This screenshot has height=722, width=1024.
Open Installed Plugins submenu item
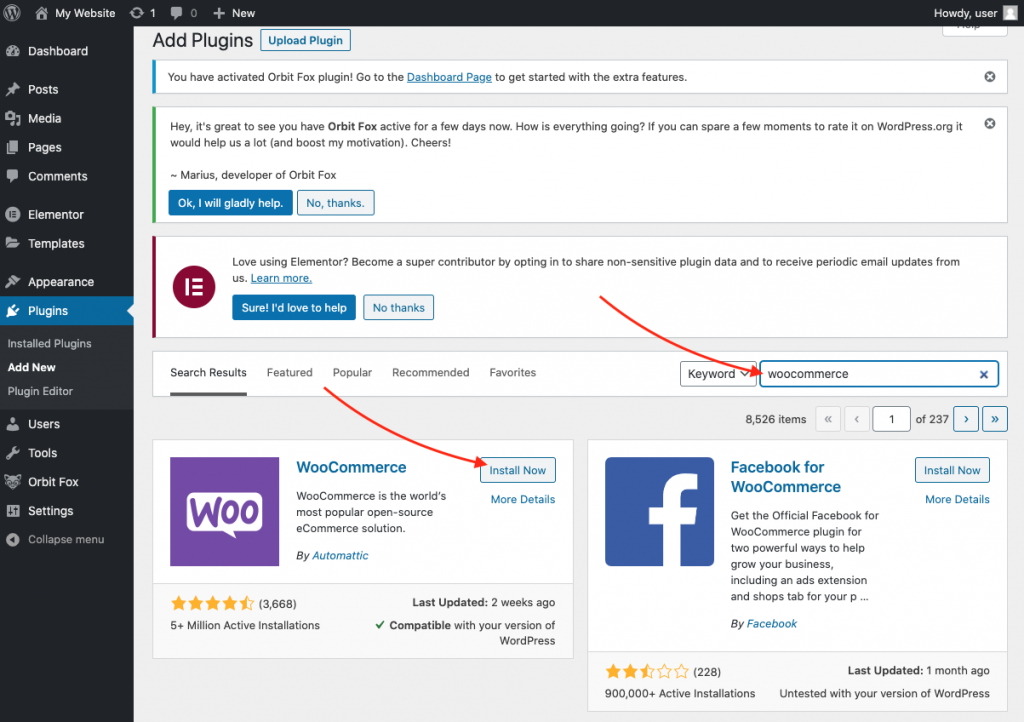50,343
